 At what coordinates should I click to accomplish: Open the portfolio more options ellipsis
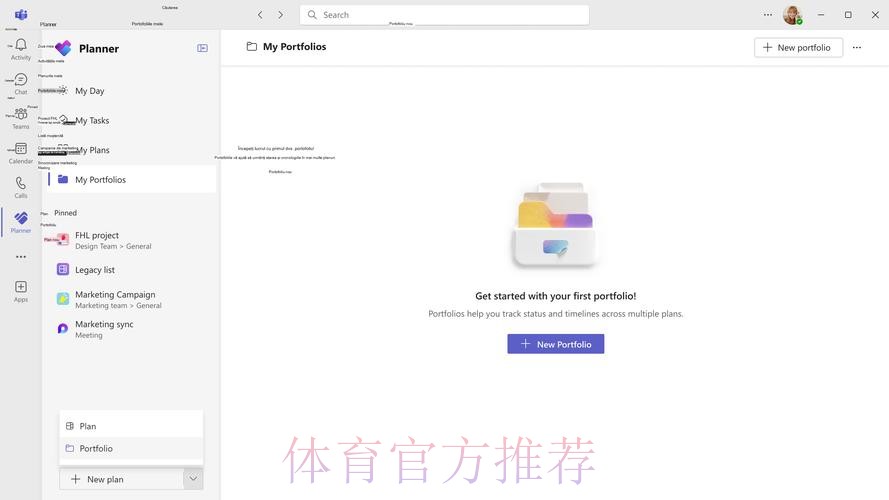tap(857, 47)
